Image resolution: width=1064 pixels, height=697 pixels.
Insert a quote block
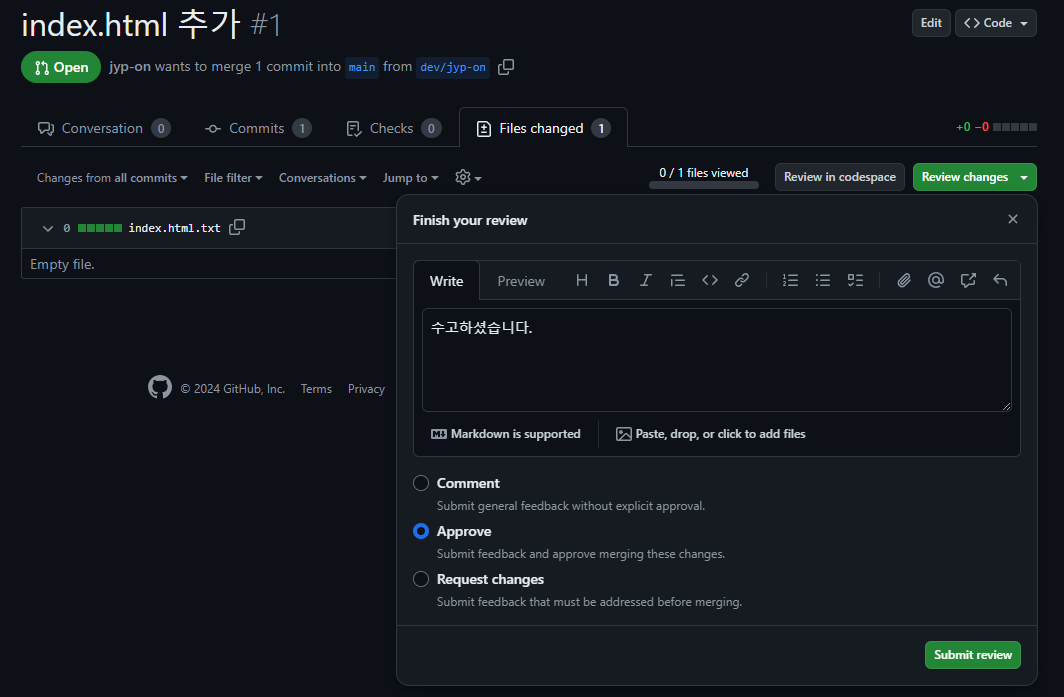click(x=677, y=280)
